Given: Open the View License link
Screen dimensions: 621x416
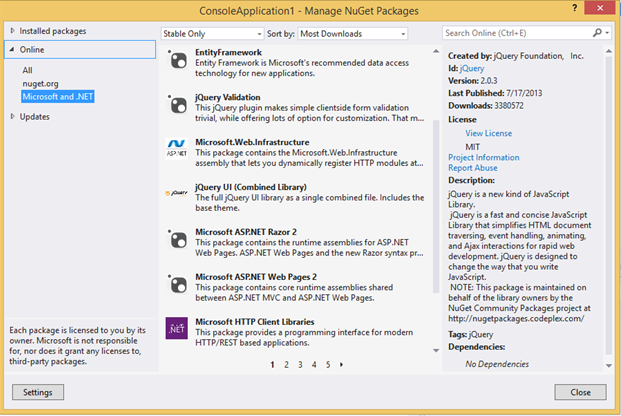Looking at the screenshot, I should point(488,134).
